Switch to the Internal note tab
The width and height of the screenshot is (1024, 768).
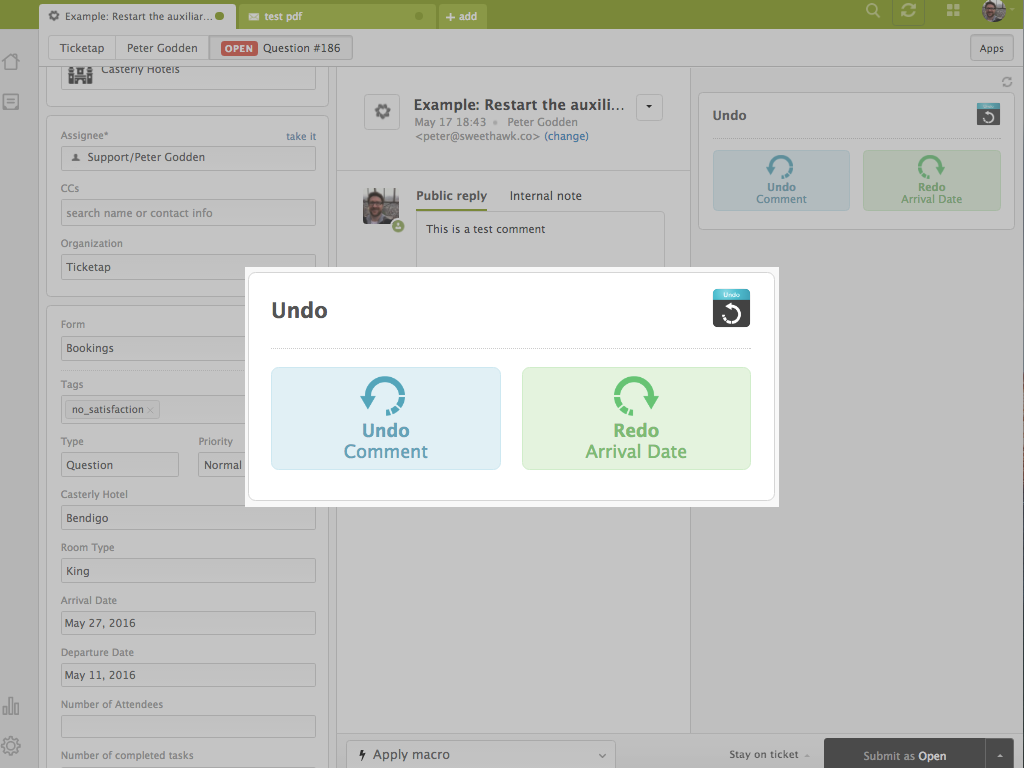click(x=545, y=196)
